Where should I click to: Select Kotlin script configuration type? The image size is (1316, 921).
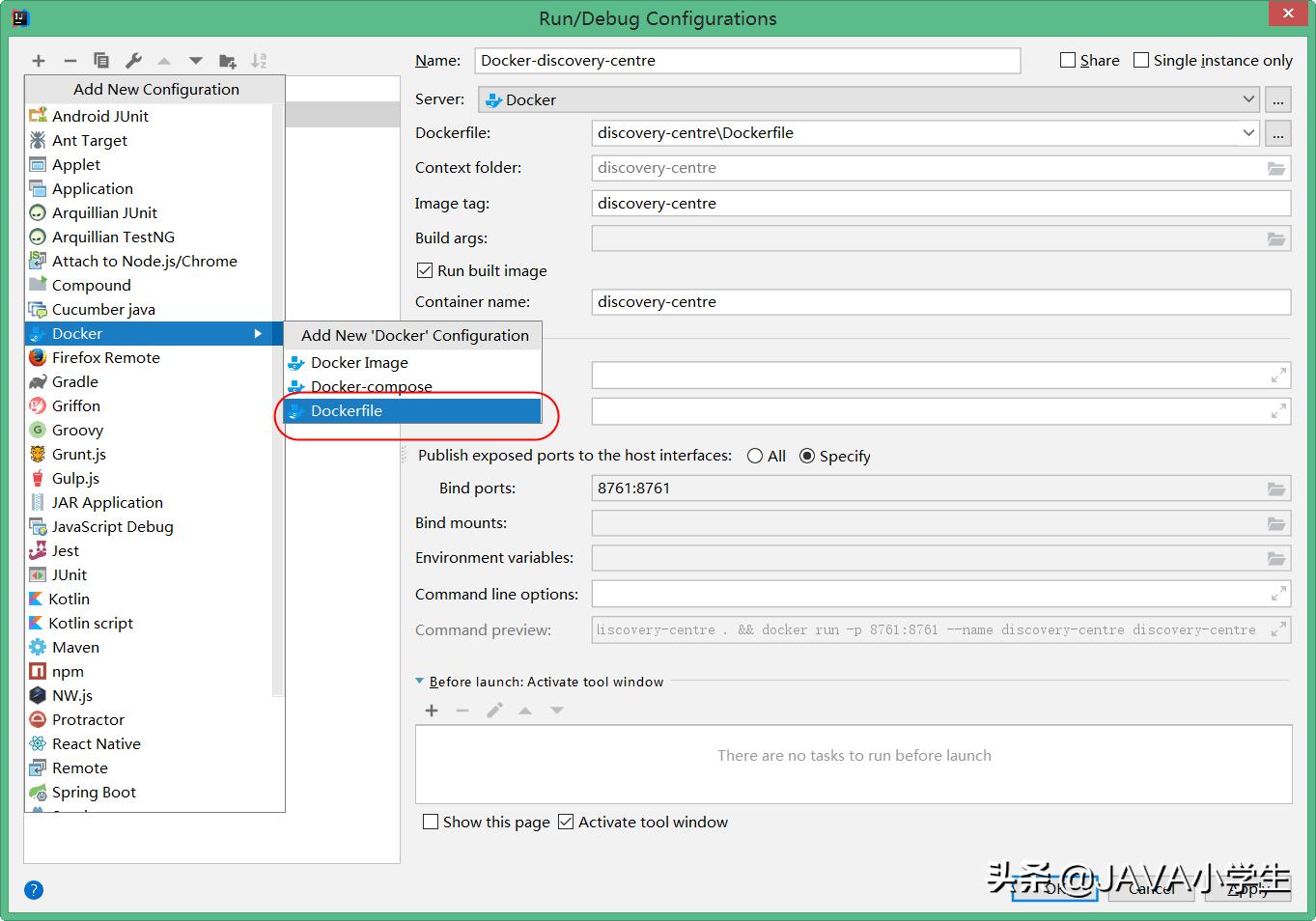point(149,624)
